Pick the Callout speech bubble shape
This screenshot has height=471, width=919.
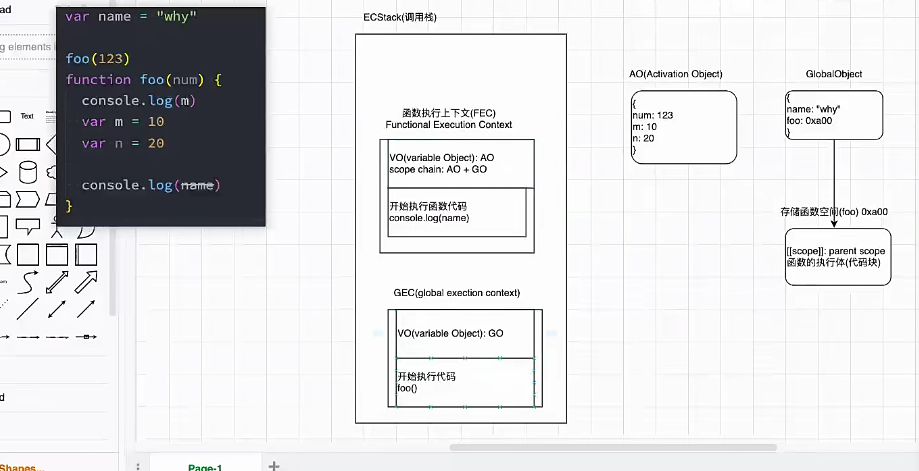coord(28,227)
